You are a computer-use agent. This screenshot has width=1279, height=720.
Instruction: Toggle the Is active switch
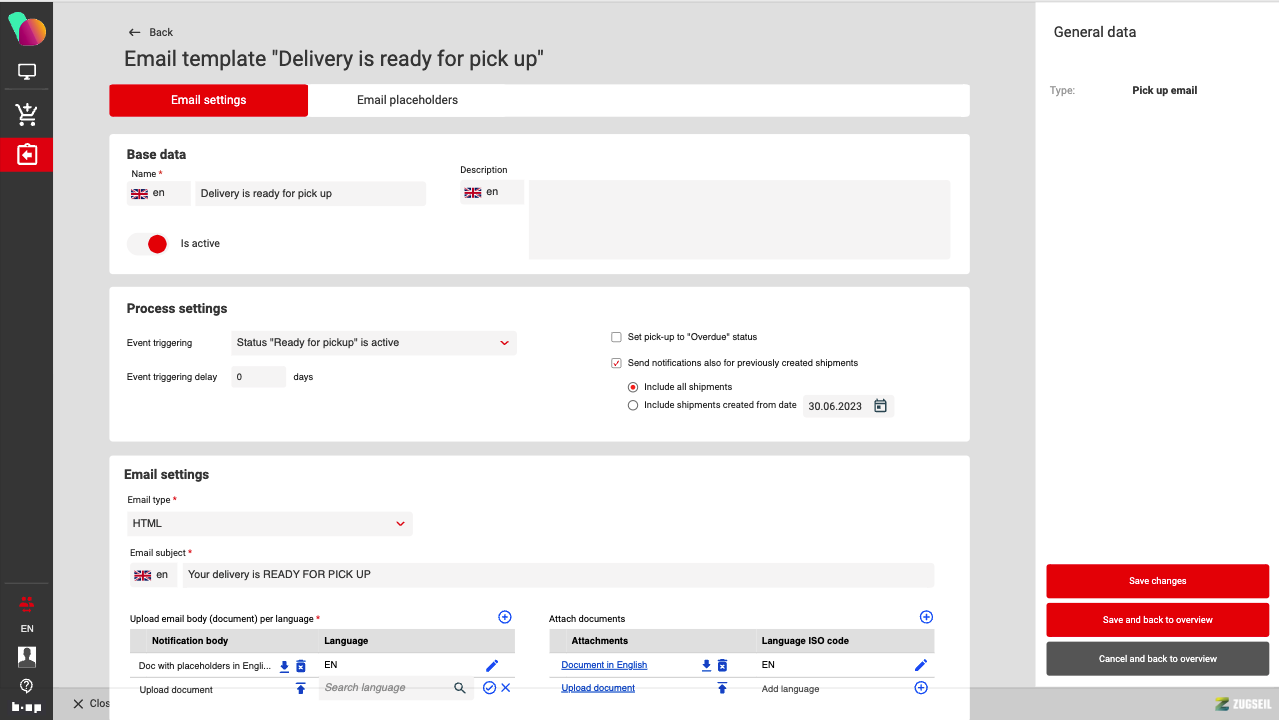coord(148,244)
